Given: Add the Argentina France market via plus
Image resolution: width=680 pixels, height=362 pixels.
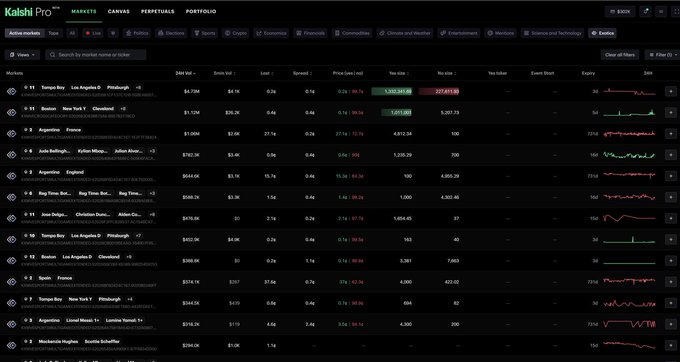Looking at the screenshot, I should pos(670,134).
